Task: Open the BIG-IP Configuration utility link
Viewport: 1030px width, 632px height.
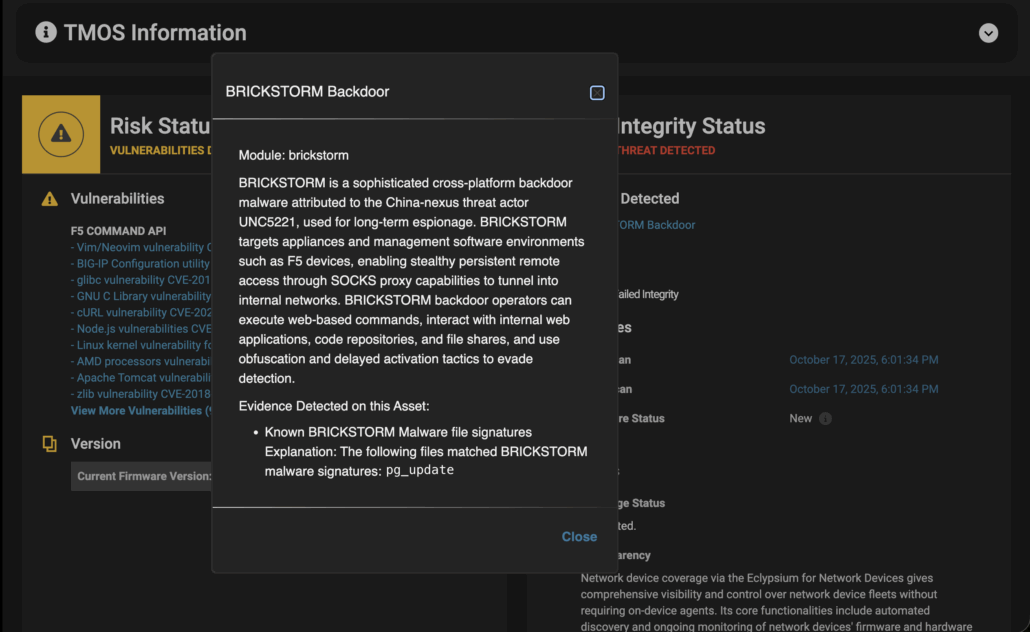Action: click(x=140, y=264)
